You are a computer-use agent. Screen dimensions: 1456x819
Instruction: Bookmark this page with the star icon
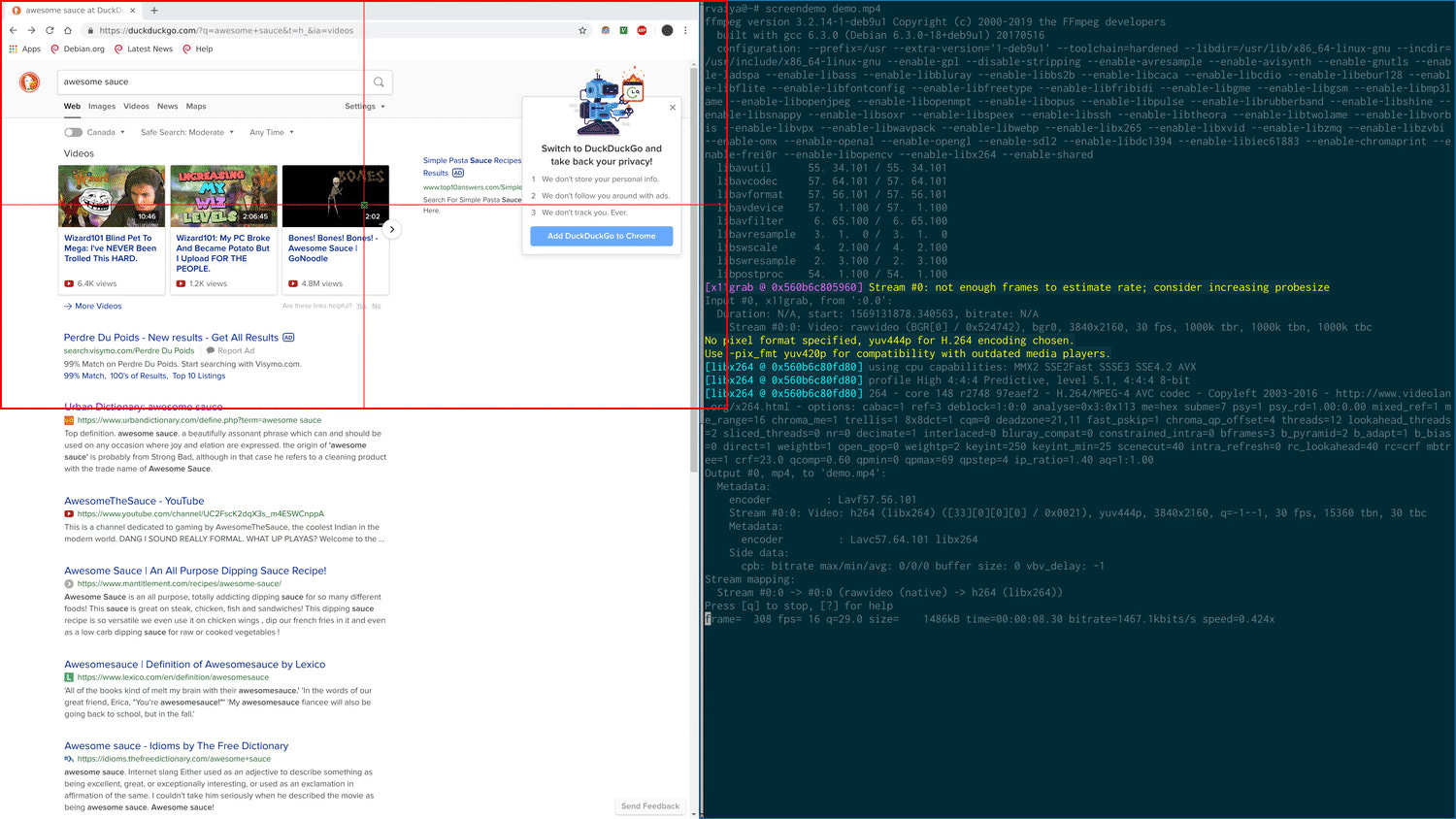click(582, 30)
